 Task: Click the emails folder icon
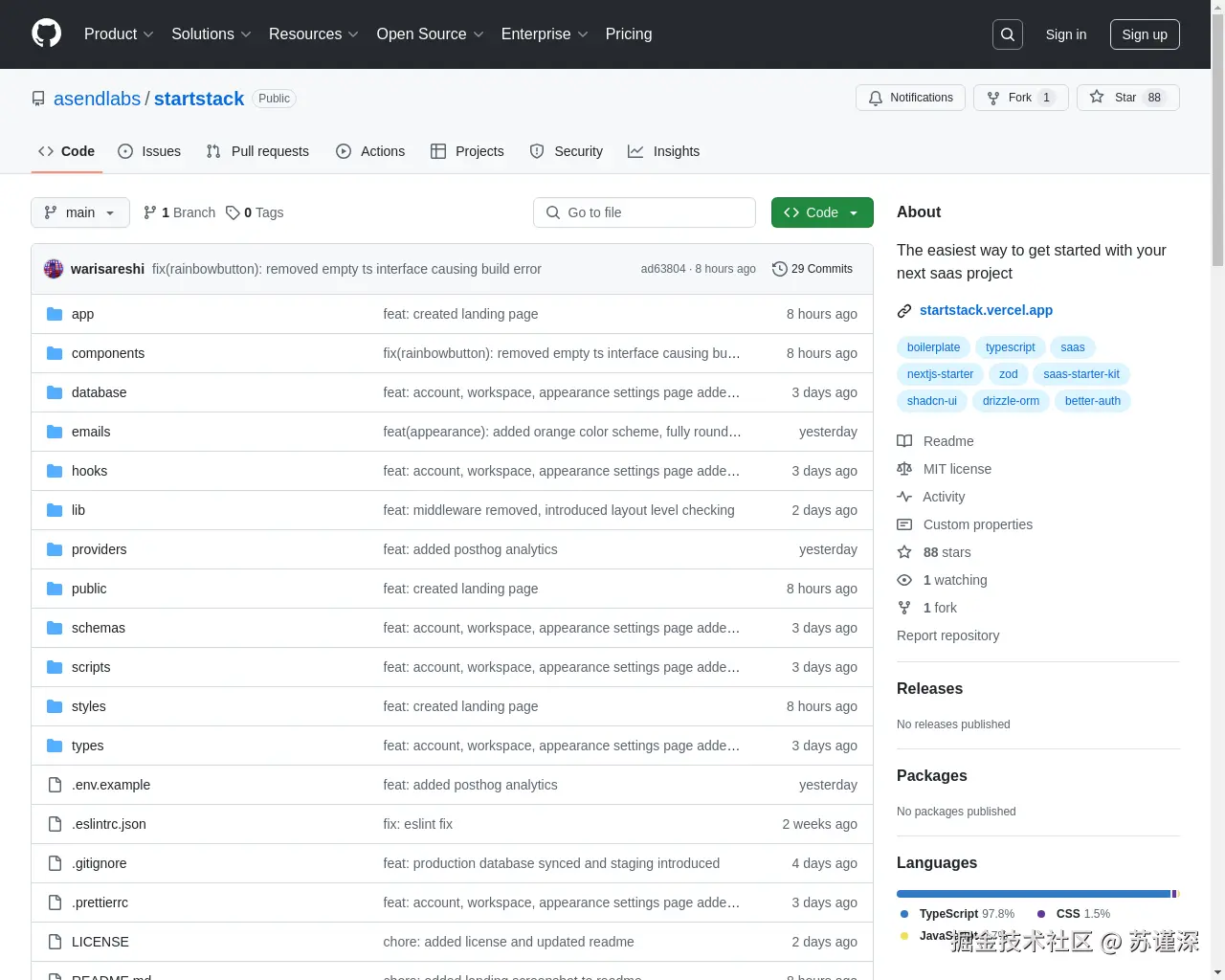point(55,432)
